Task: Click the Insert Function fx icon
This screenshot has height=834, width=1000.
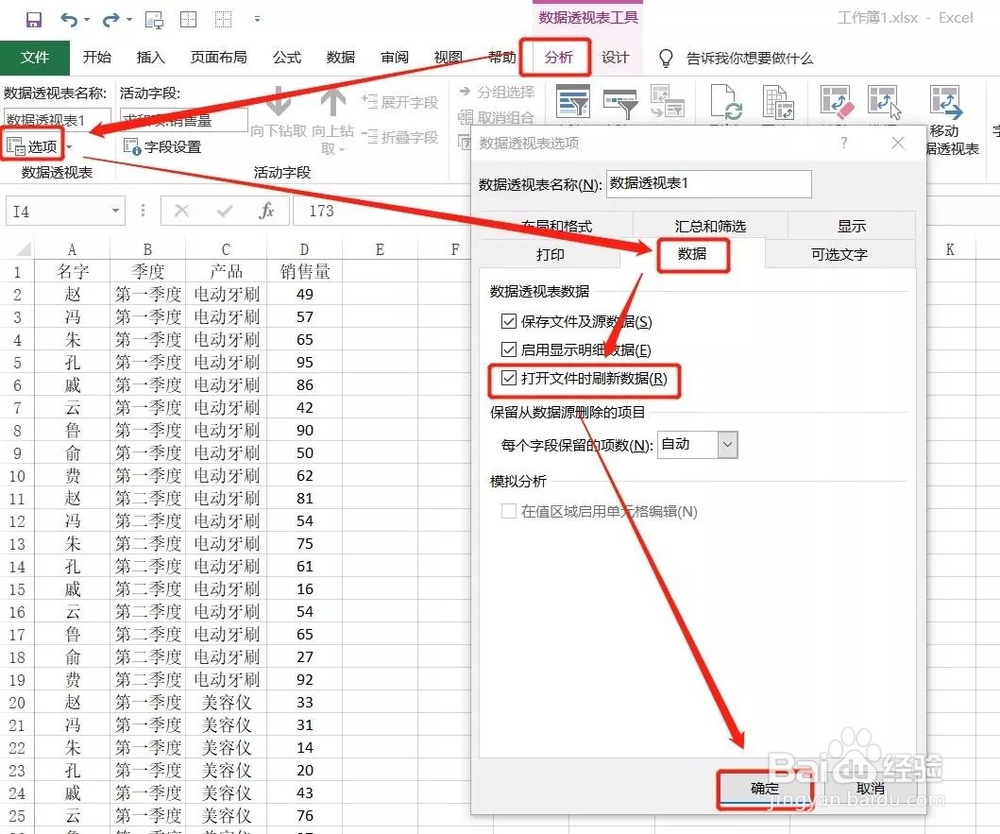Action: 267,210
